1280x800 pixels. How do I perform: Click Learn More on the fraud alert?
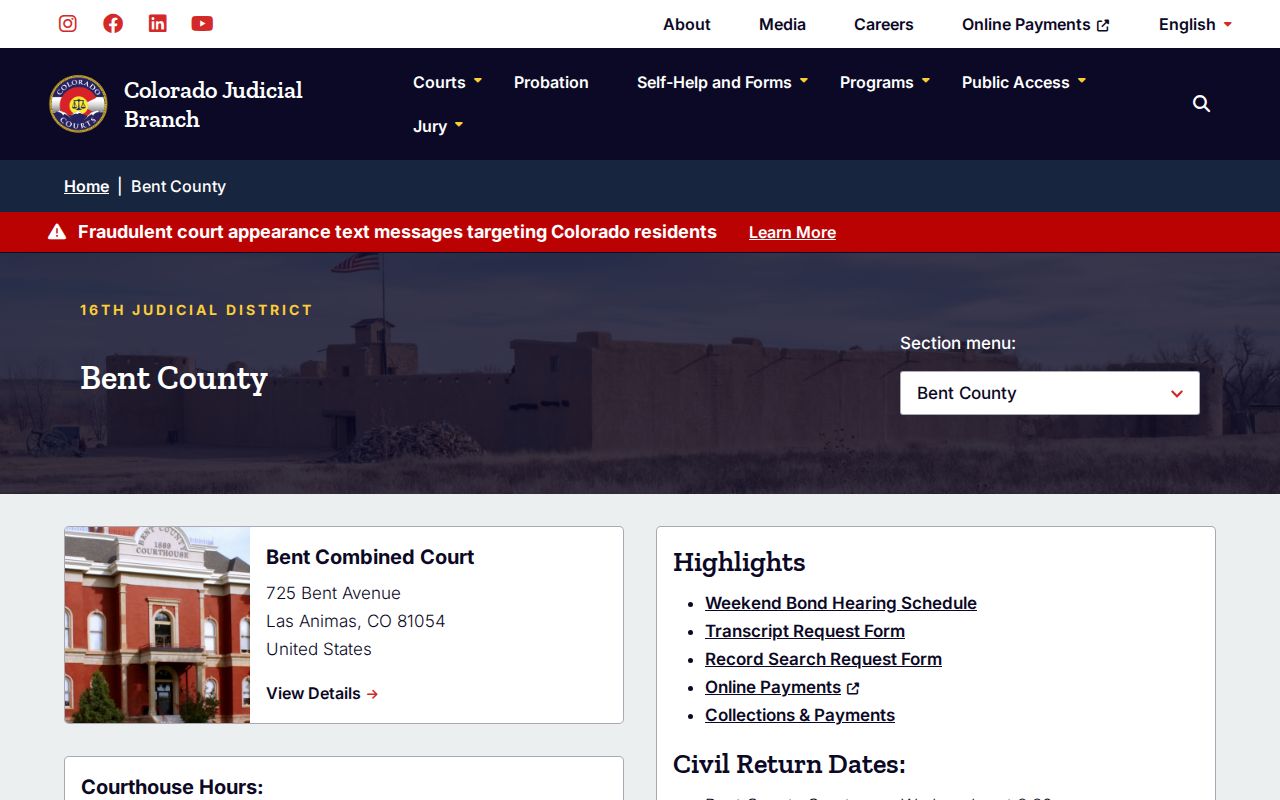[x=792, y=232]
